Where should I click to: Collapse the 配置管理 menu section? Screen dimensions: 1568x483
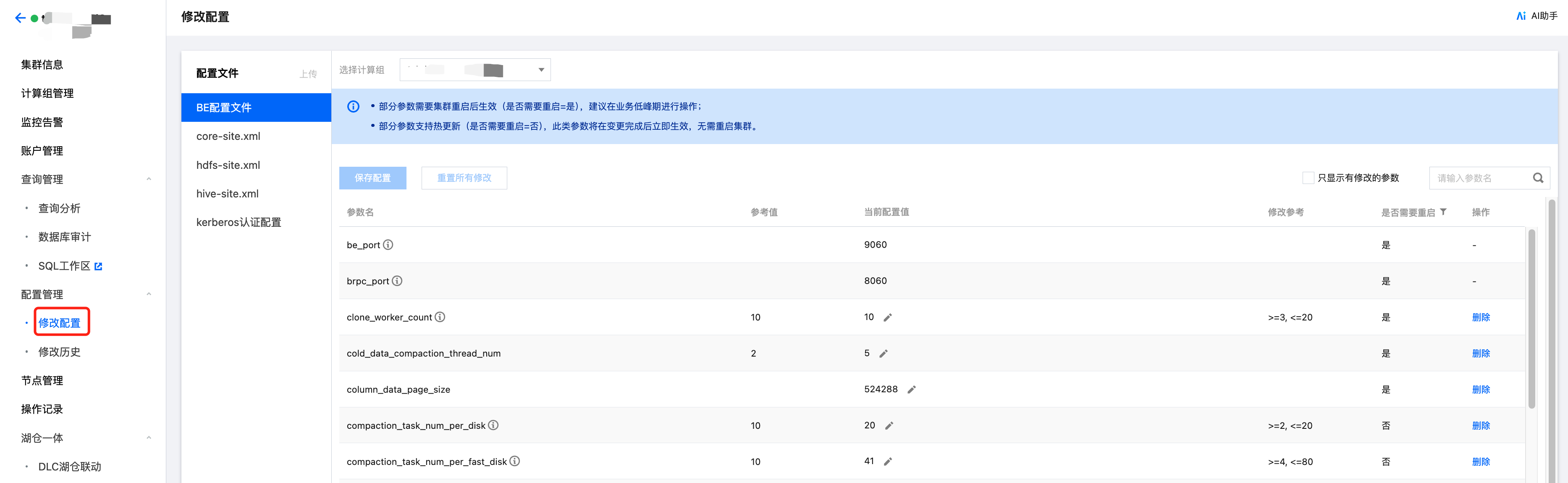149,294
